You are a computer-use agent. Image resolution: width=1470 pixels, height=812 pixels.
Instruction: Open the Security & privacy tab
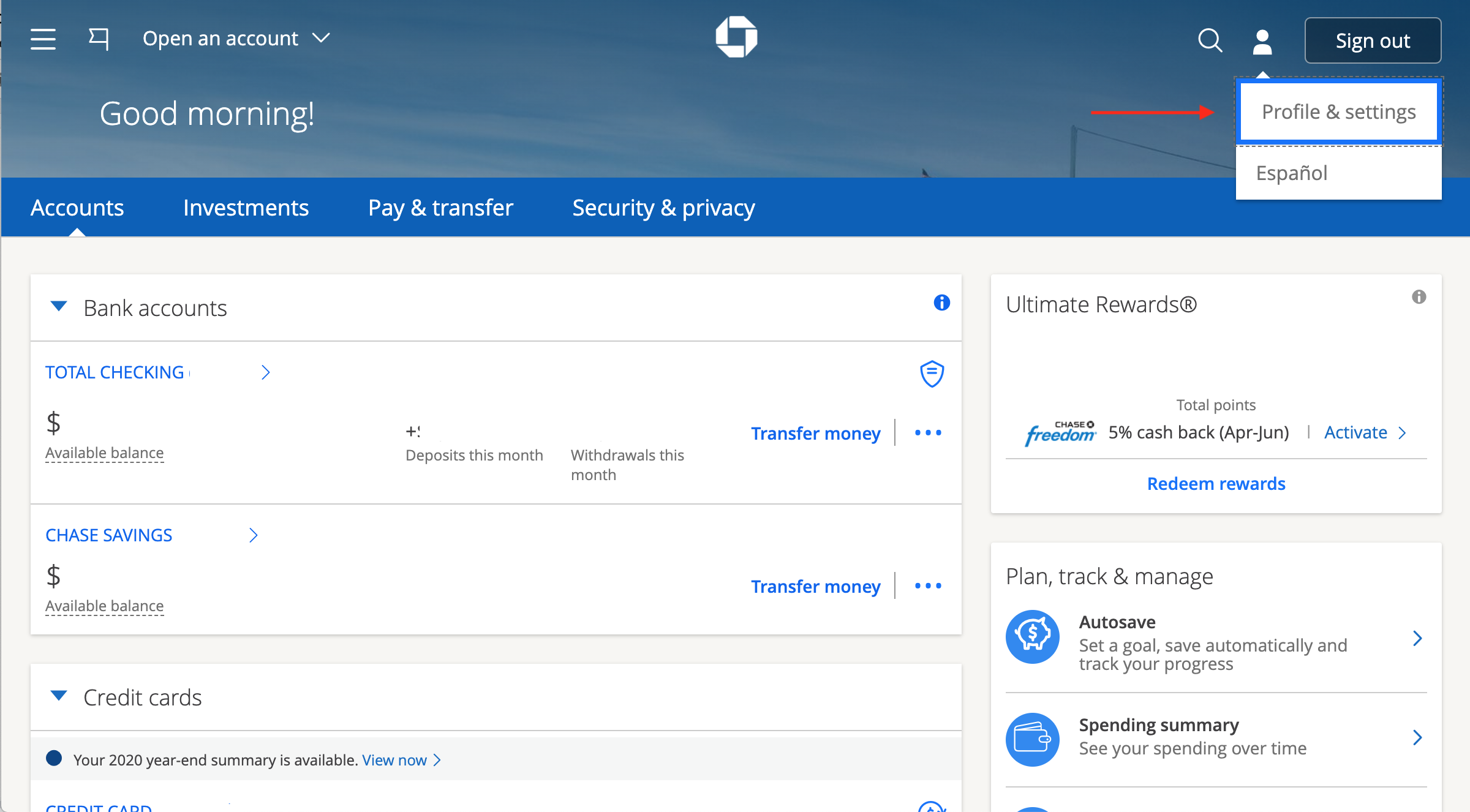(x=663, y=208)
